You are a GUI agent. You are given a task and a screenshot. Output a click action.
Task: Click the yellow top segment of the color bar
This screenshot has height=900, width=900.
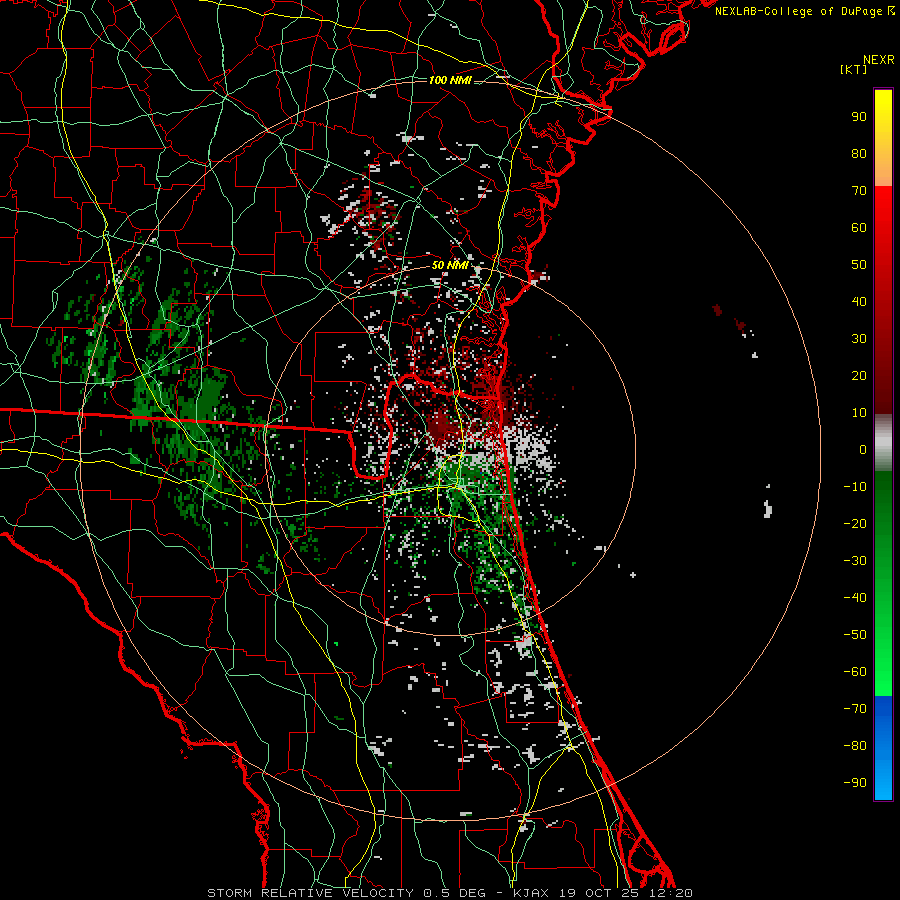[x=883, y=138]
